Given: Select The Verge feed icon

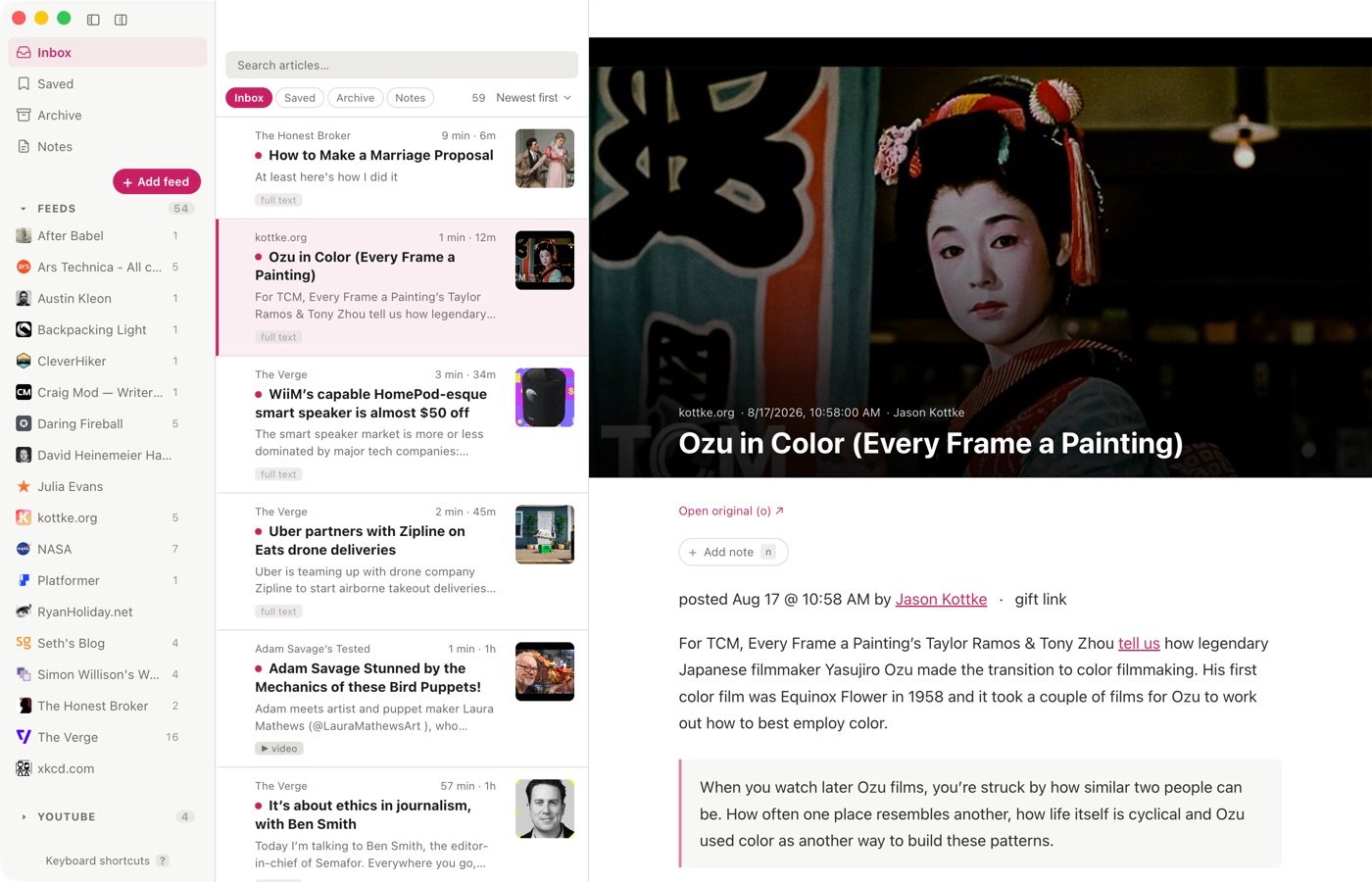Looking at the screenshot, I should 24,738.
